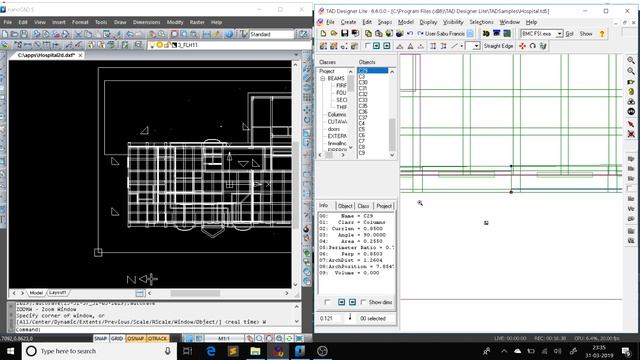The width and height of the screenshot is (640, 360).
Task: Select the Columns class in the tree
Action: click(337, 115)
